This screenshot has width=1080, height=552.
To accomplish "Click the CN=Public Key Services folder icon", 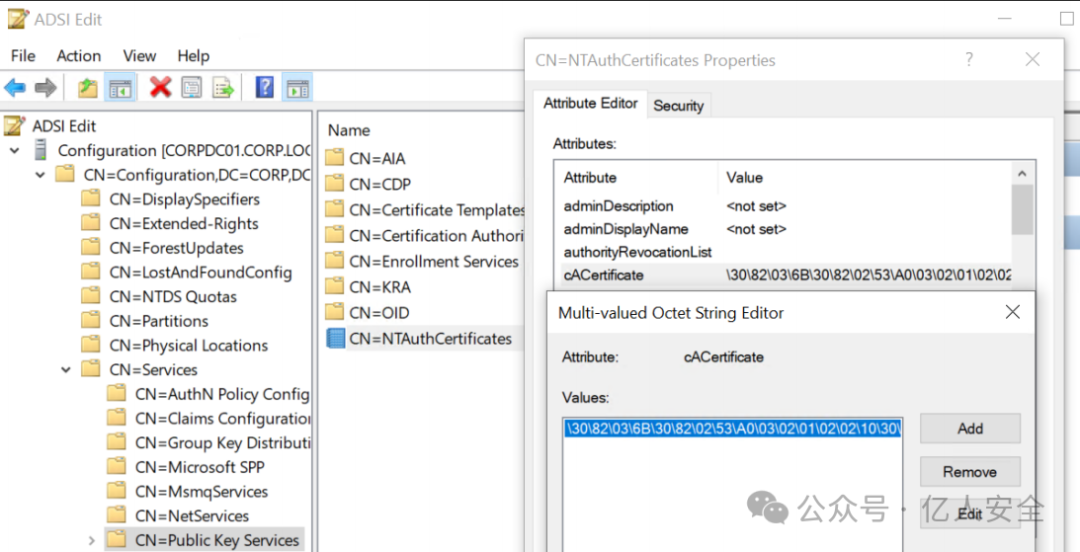I will coord(116,540).
